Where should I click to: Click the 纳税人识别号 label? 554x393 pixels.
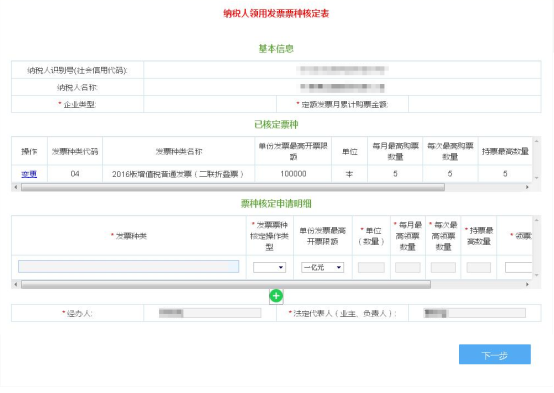tap(77, 70)
